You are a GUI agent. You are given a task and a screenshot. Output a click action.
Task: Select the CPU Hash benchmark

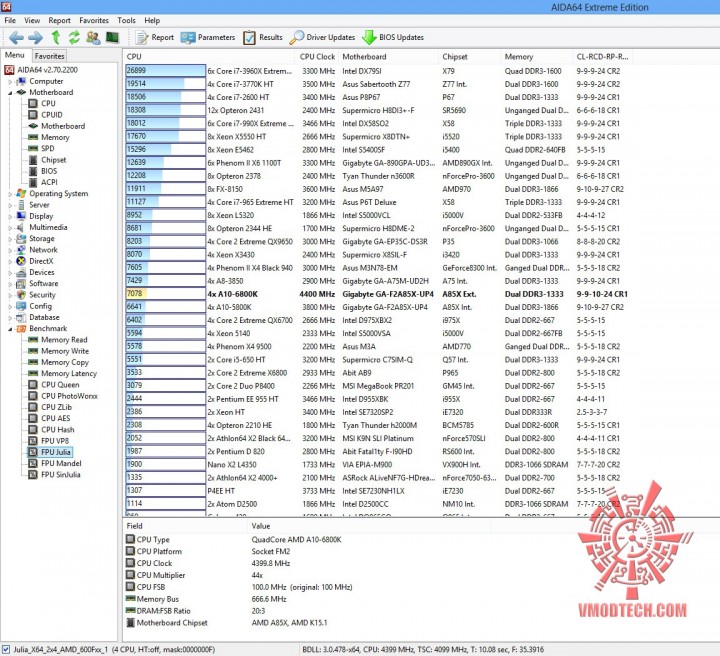click(51, 430)
